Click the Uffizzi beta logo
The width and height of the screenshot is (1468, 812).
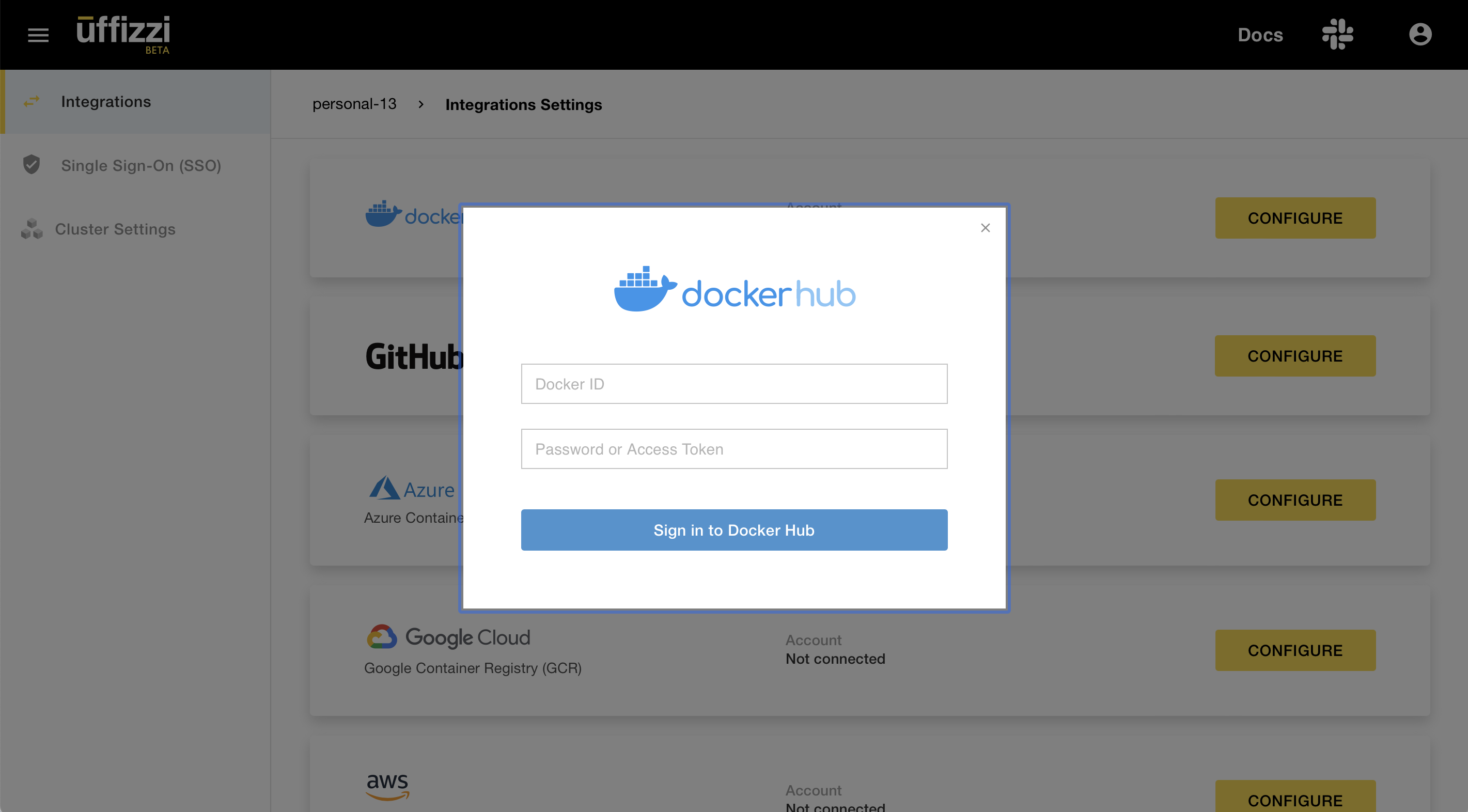click(x=123, y=34)
